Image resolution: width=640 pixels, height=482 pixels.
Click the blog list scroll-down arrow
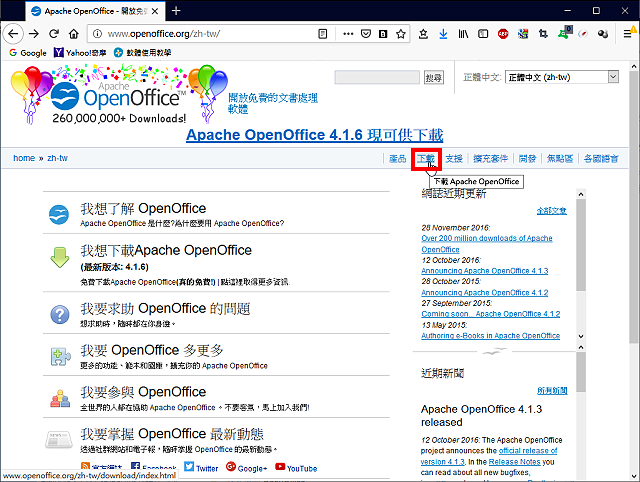point(581,337)
